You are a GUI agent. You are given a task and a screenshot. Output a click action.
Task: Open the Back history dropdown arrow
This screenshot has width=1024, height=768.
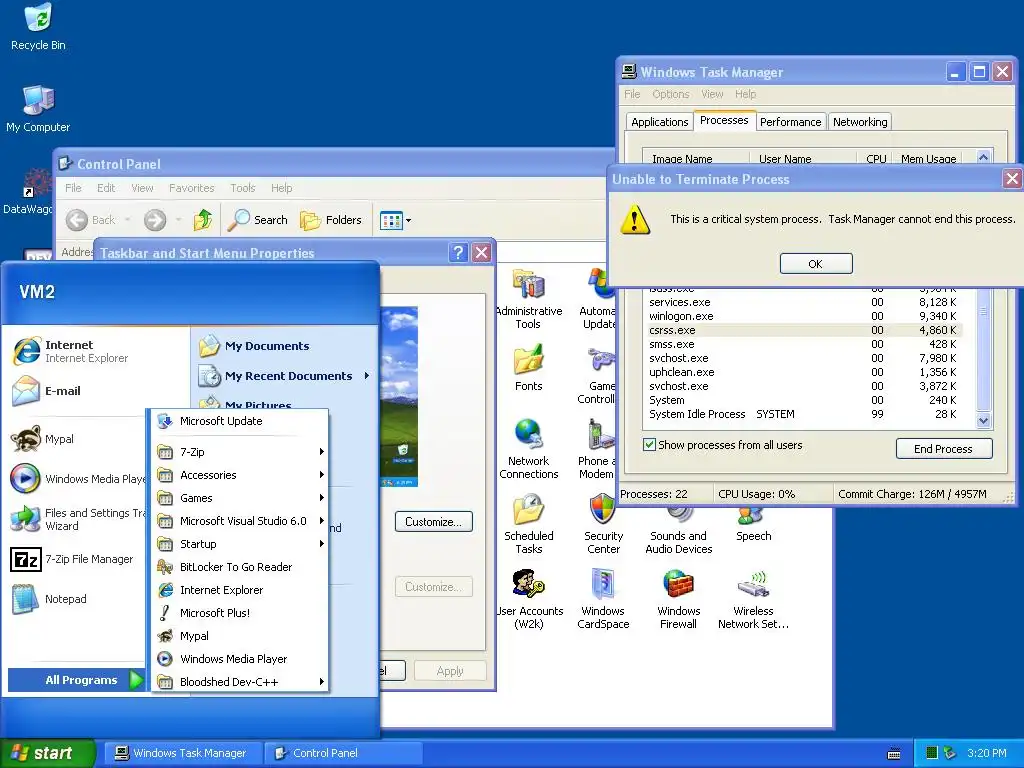(x=127, y=220)
